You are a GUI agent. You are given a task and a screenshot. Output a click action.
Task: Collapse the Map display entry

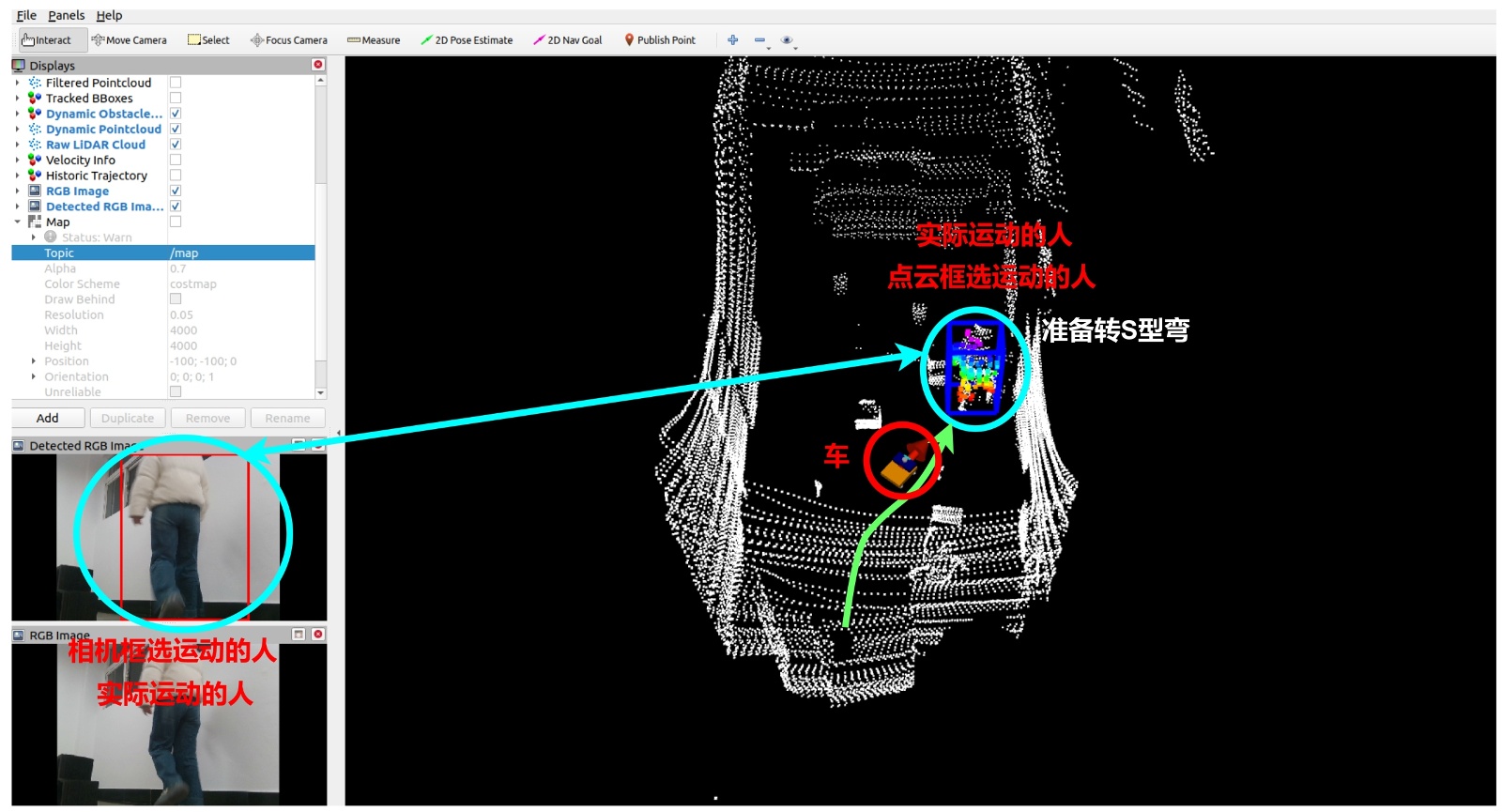pos(17,222)
